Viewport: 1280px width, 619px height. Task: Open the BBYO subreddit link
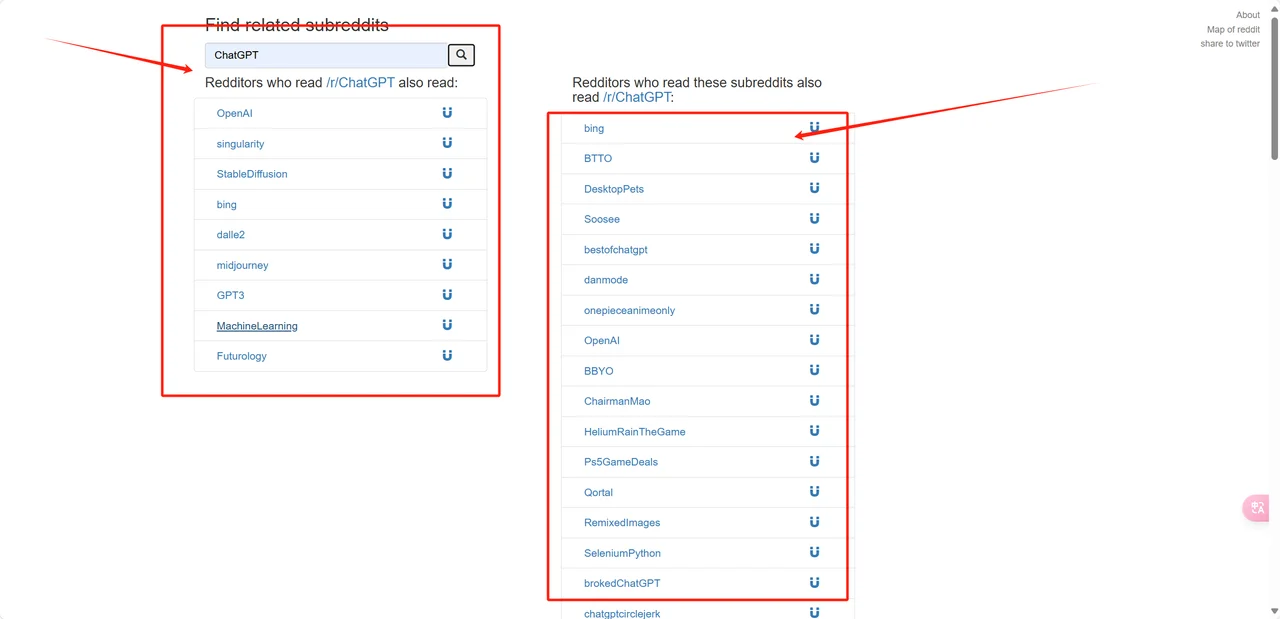click(599, 371)
